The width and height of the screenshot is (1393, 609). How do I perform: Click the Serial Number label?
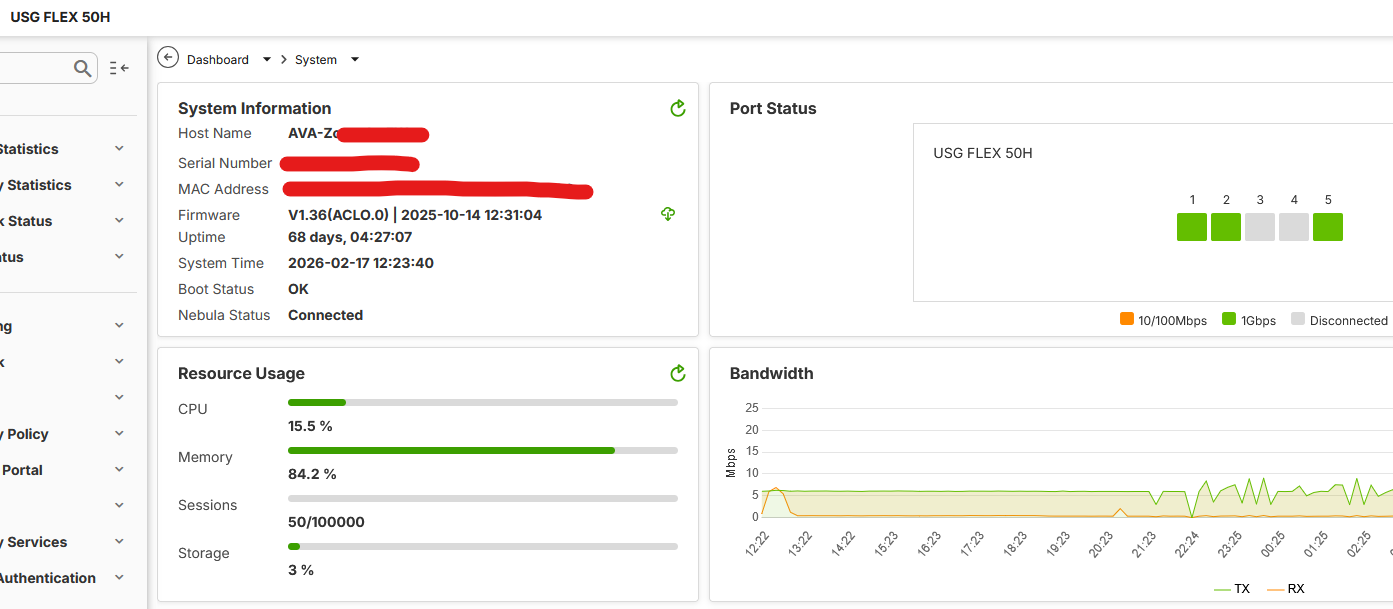coord(225,163)
